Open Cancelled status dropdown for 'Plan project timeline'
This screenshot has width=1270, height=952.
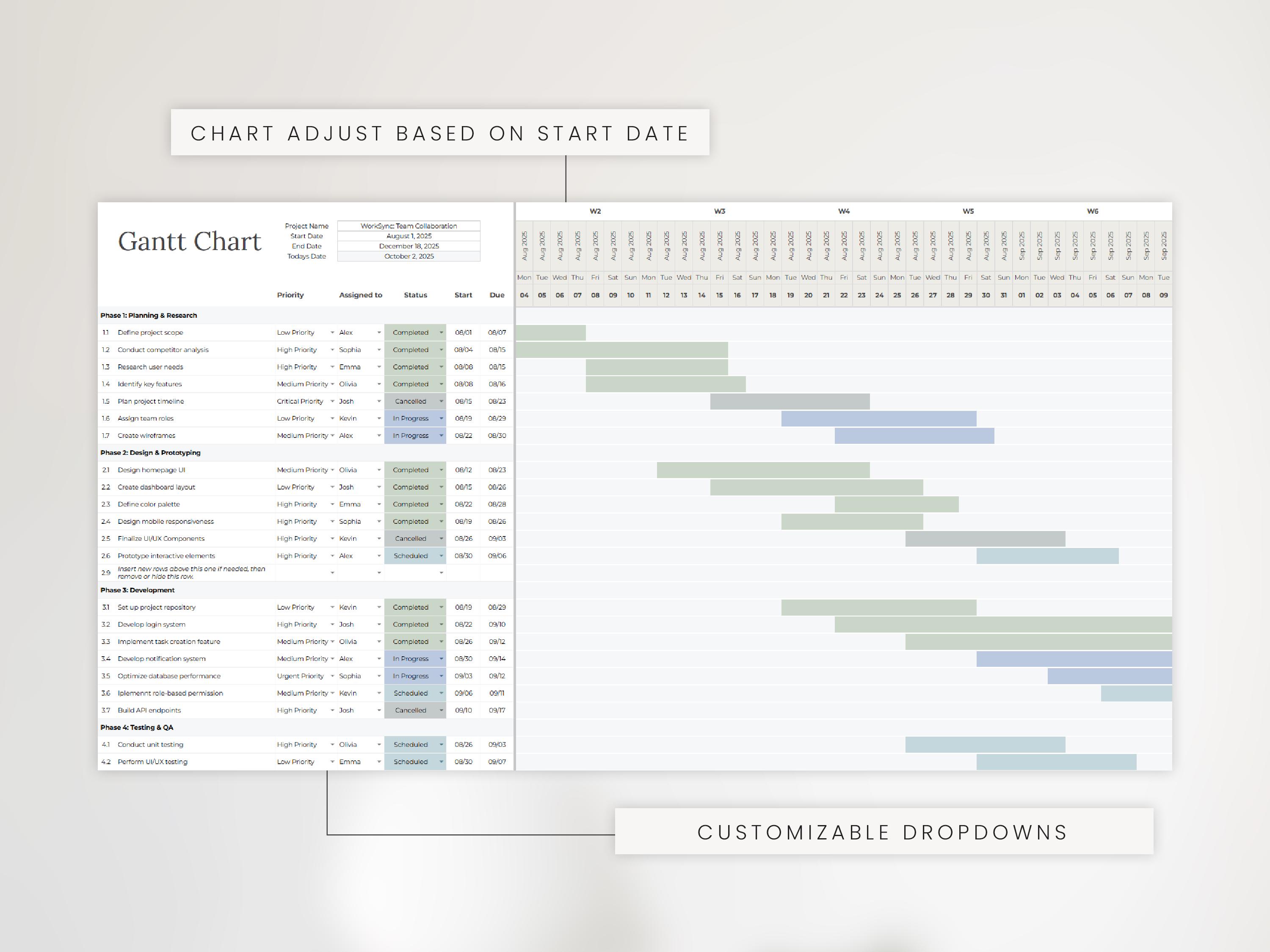(441, 401)
